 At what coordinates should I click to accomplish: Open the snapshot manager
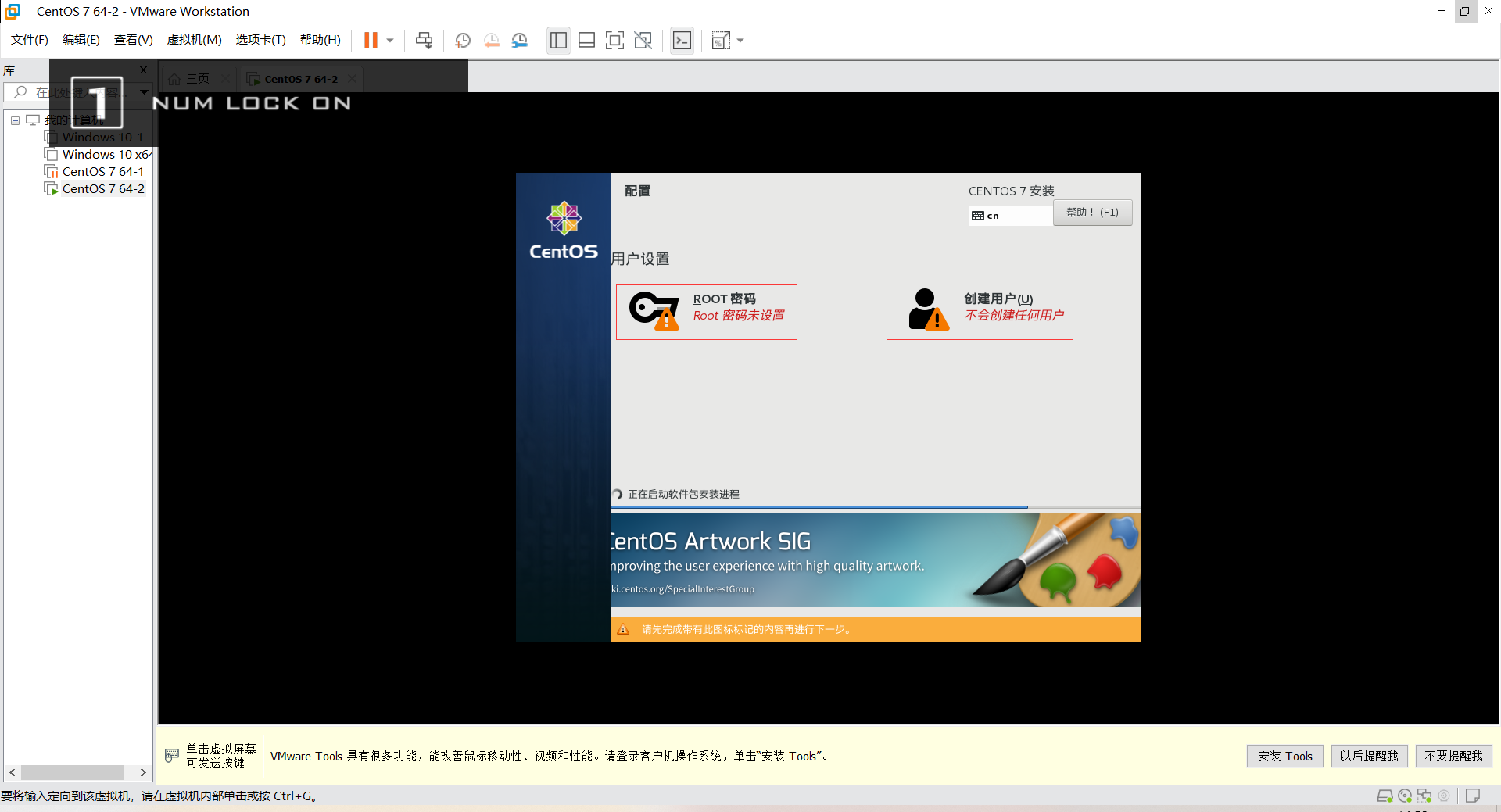pos(519,40)
